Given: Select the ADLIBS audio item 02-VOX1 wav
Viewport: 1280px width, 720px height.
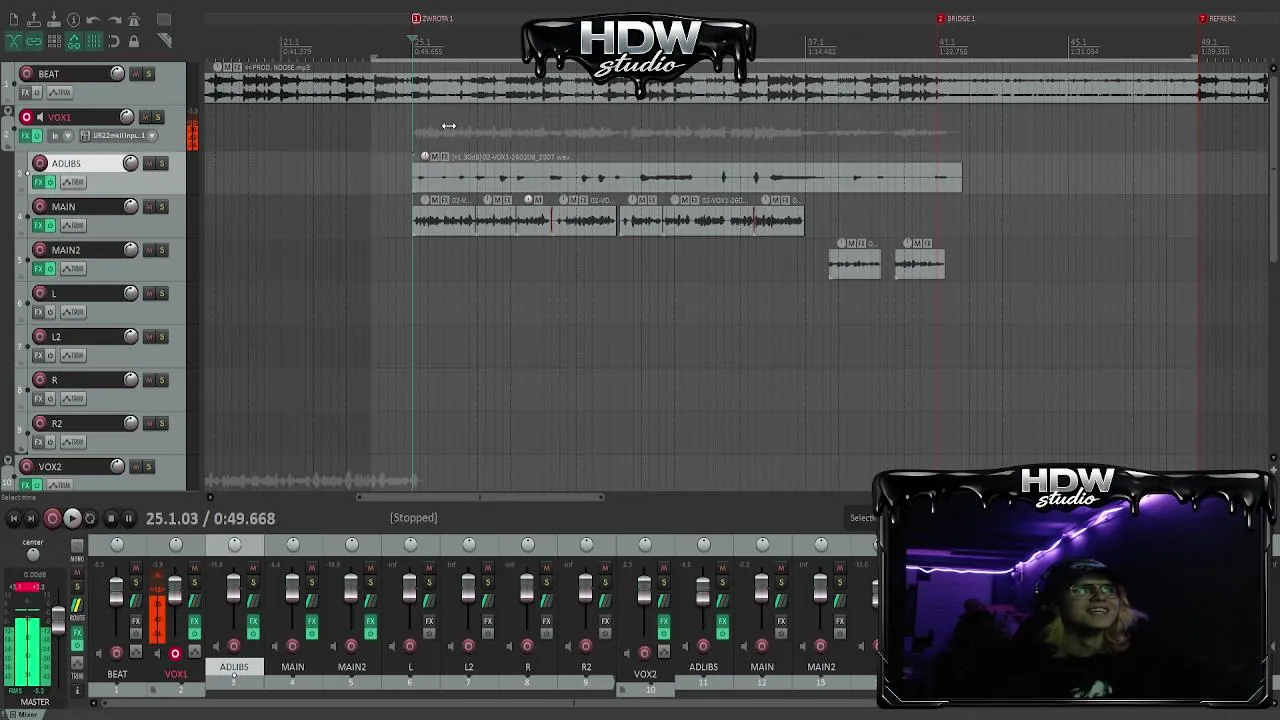Looking at the screenshot, I should [x=687, y=177].
